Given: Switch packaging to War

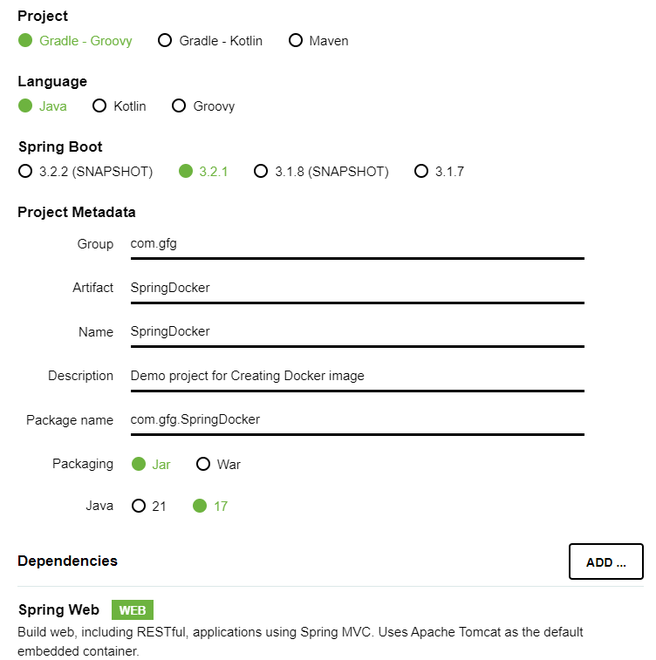Looking at the screenshot, I should point(203,464).
